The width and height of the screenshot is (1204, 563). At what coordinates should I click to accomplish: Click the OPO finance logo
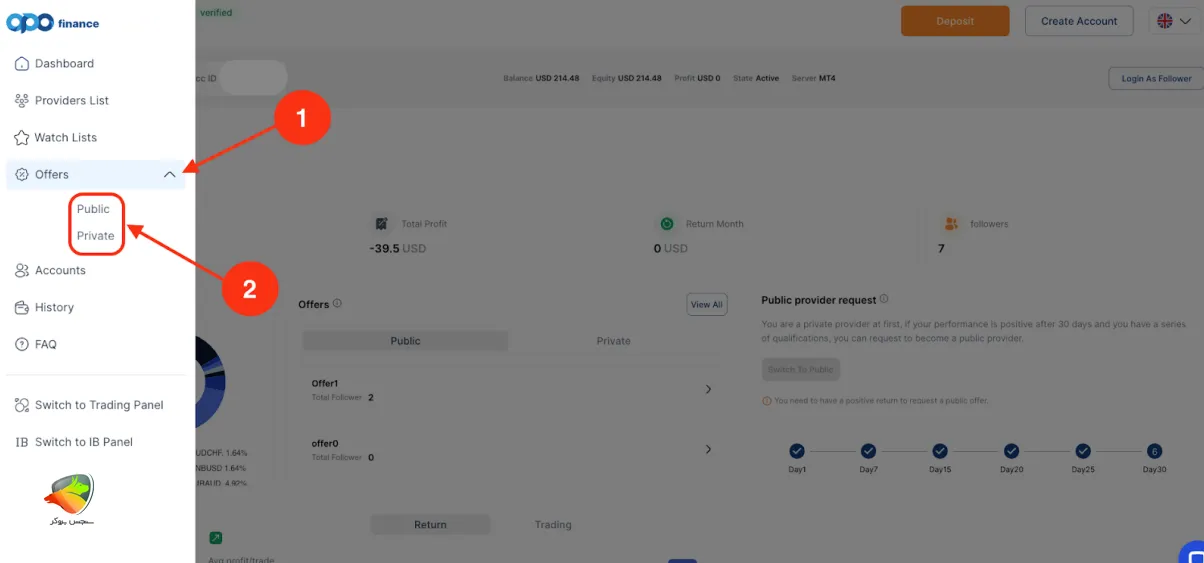pyautogui.click(x=53, y=23)
